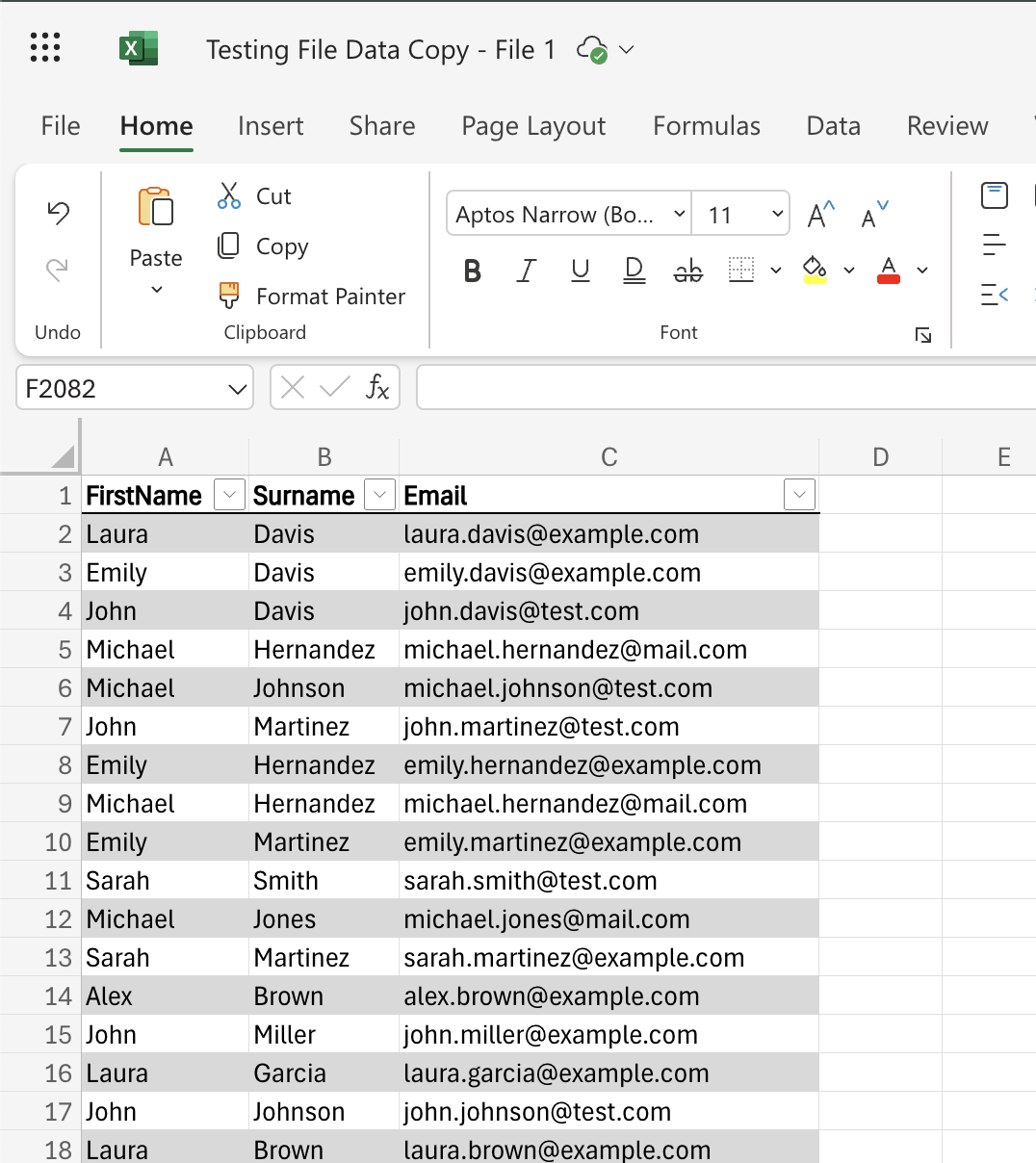Cut the current selection
The width and height of the screenshot is (1036, 1163).
(x=253, y=195)
